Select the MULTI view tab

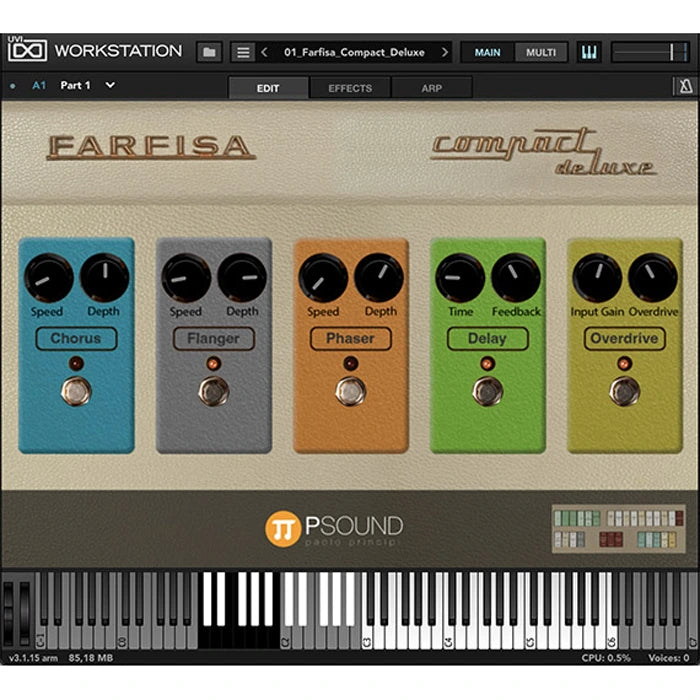pos(541,52)
